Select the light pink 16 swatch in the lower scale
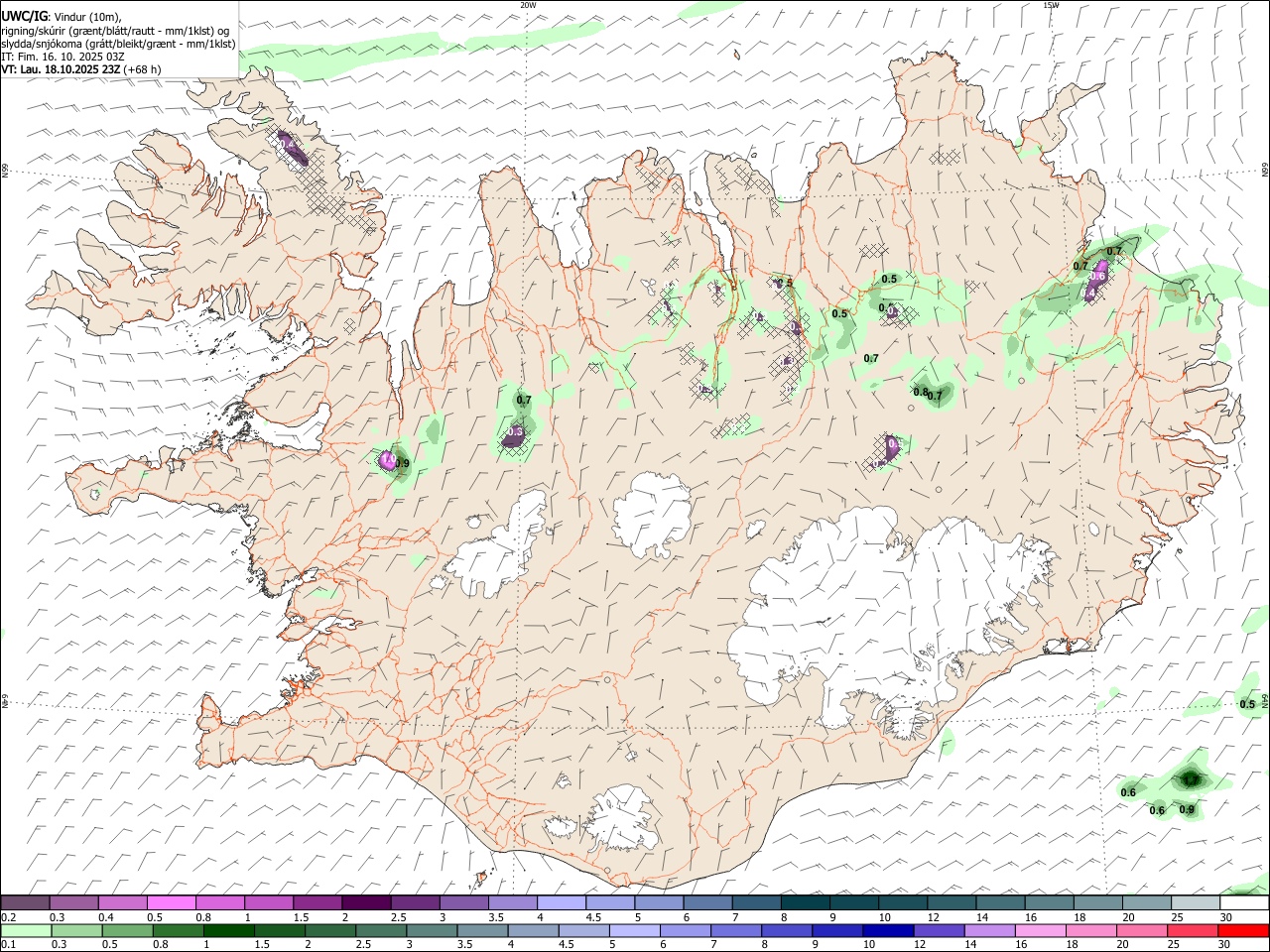Viewport: 1270px width, 952px height. (x=1040, y=930)
